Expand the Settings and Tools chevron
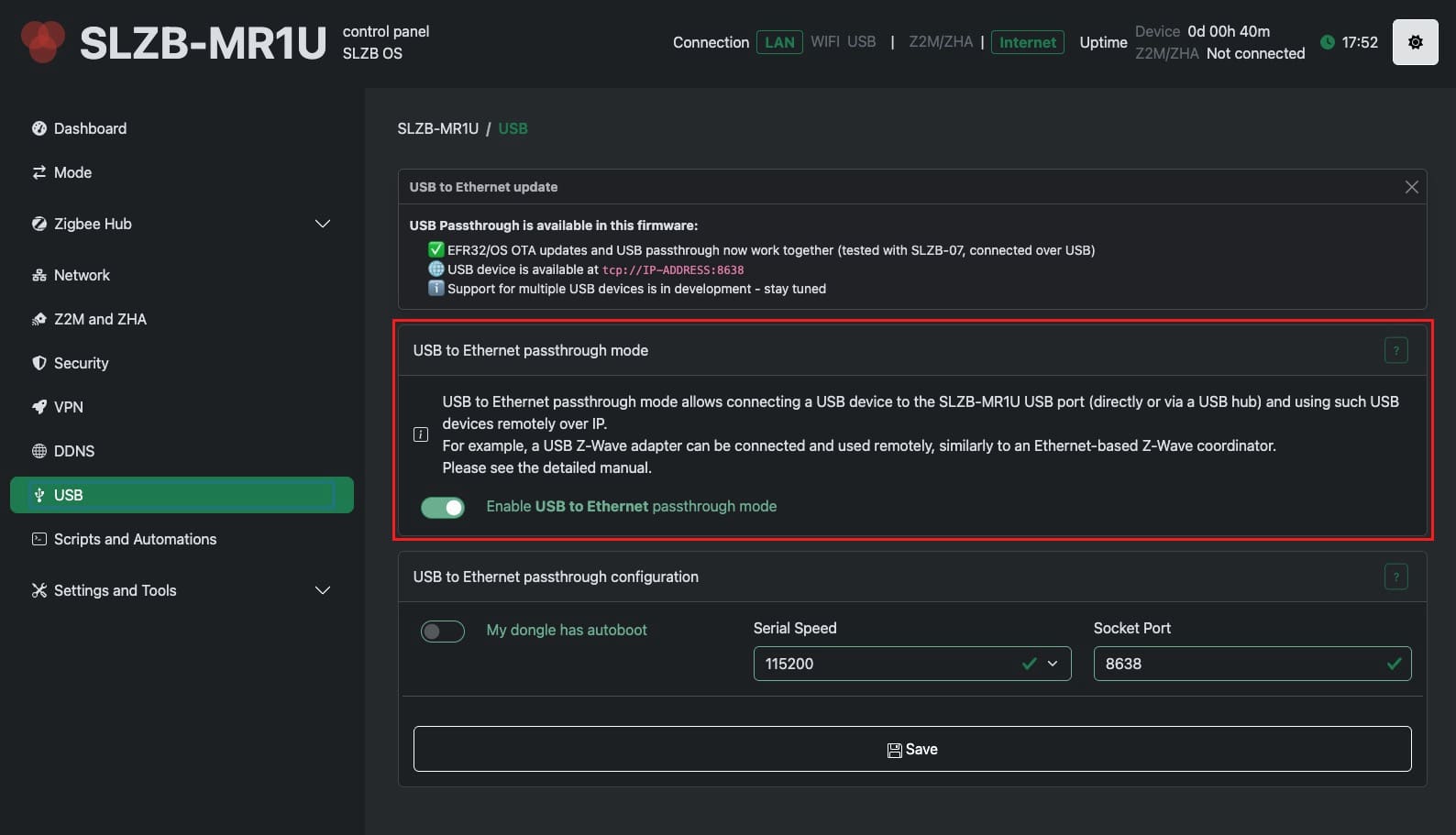1456x835 pixels. click(323, 590)
